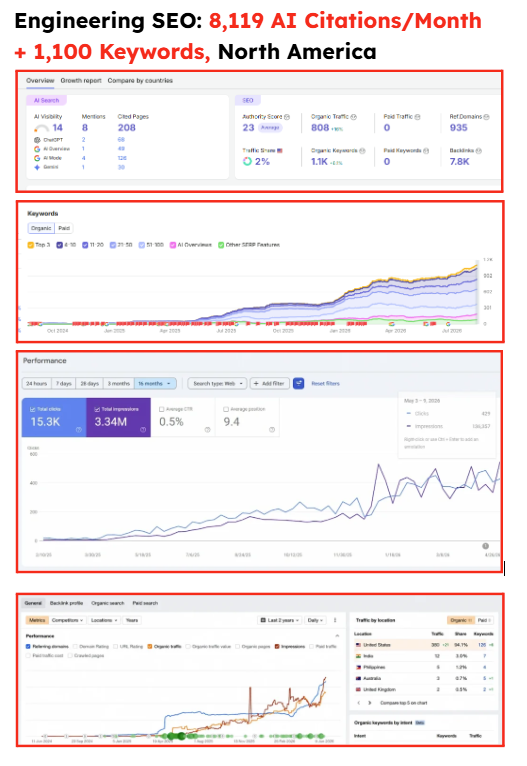
Task: Toggle the Other SERP Features legend checkbox
Action: click(221, 245)
